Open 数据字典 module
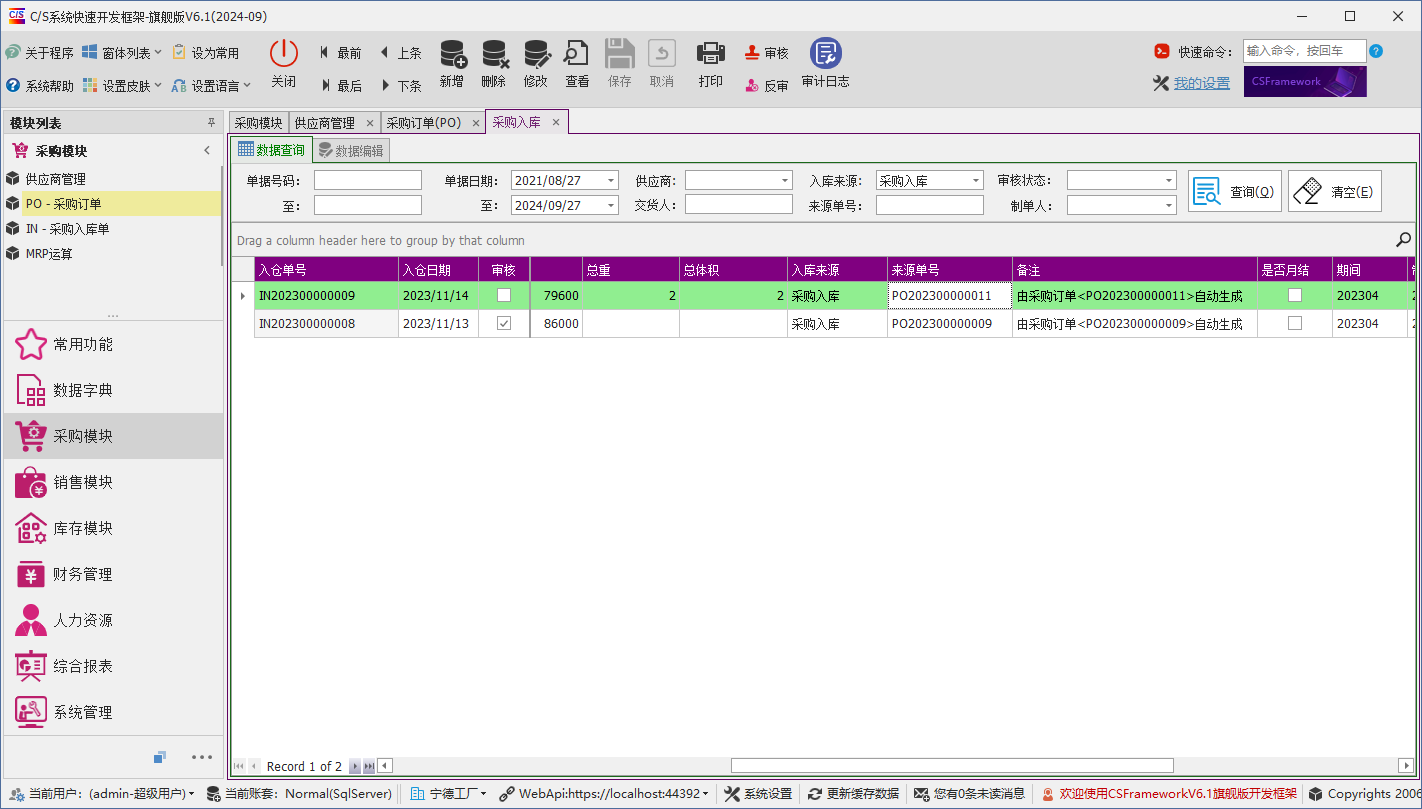 113,390
